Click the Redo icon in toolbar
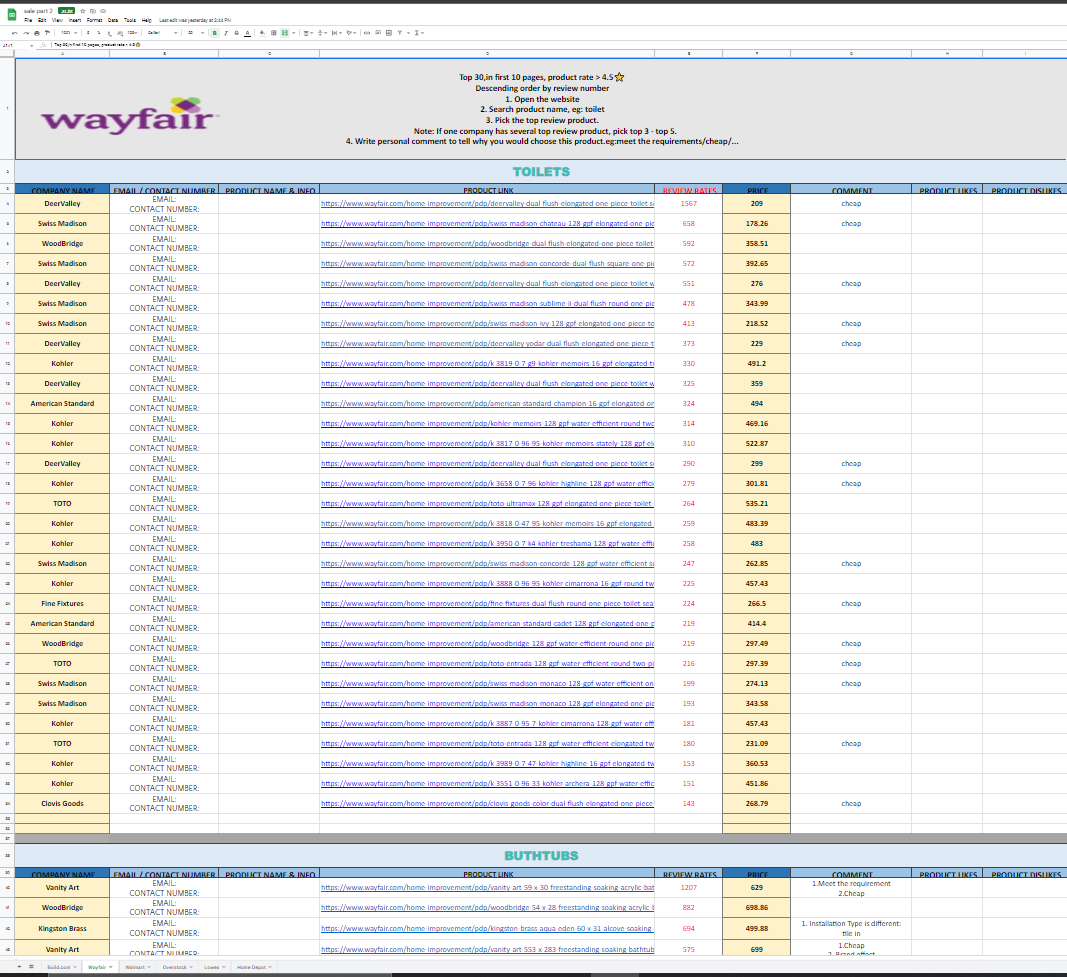The image size is (1067, 977). coord(26,33)
